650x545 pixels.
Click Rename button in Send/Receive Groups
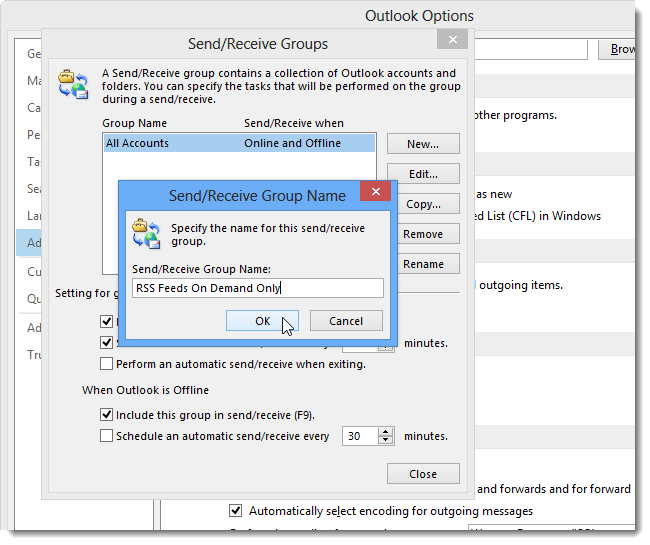click(428, 264)
